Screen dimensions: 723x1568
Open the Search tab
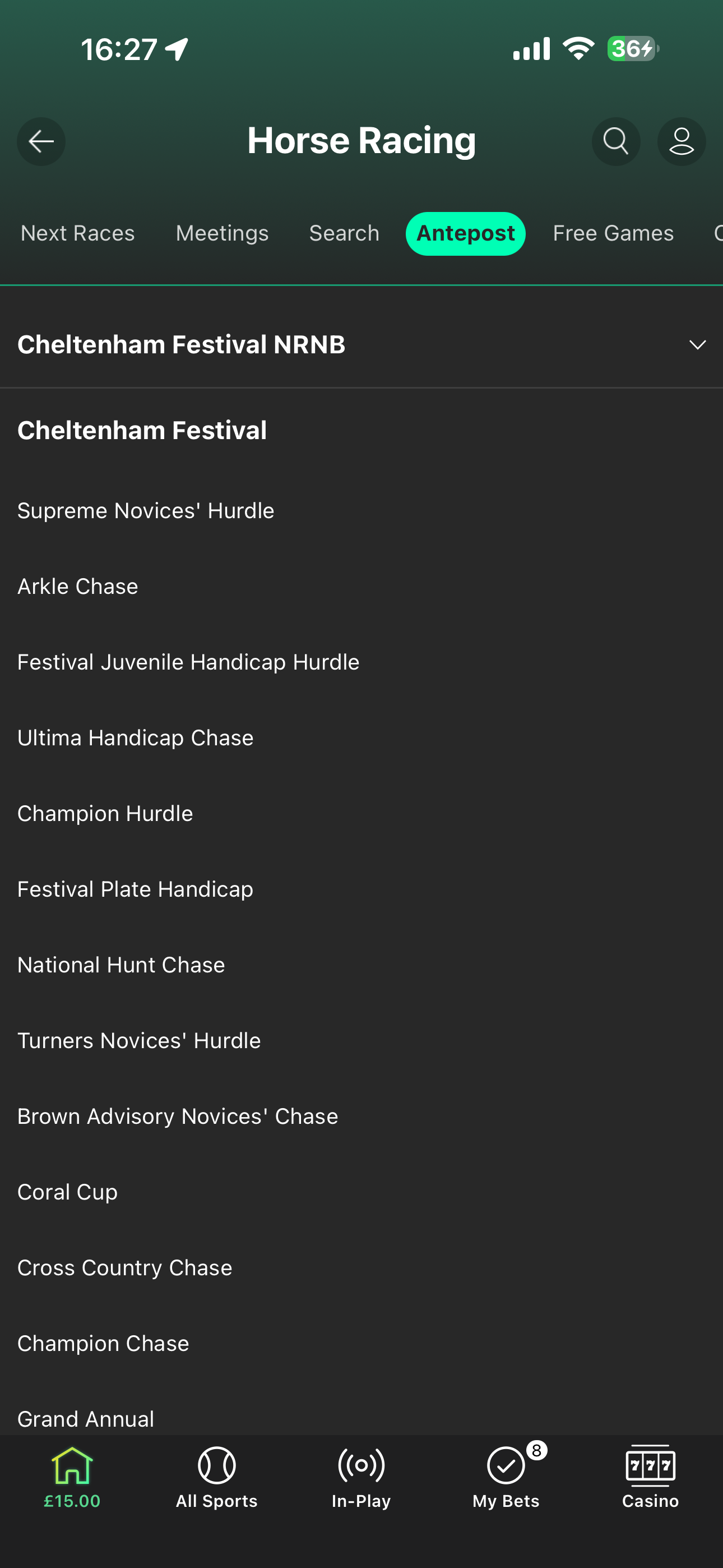click(344, 233)
